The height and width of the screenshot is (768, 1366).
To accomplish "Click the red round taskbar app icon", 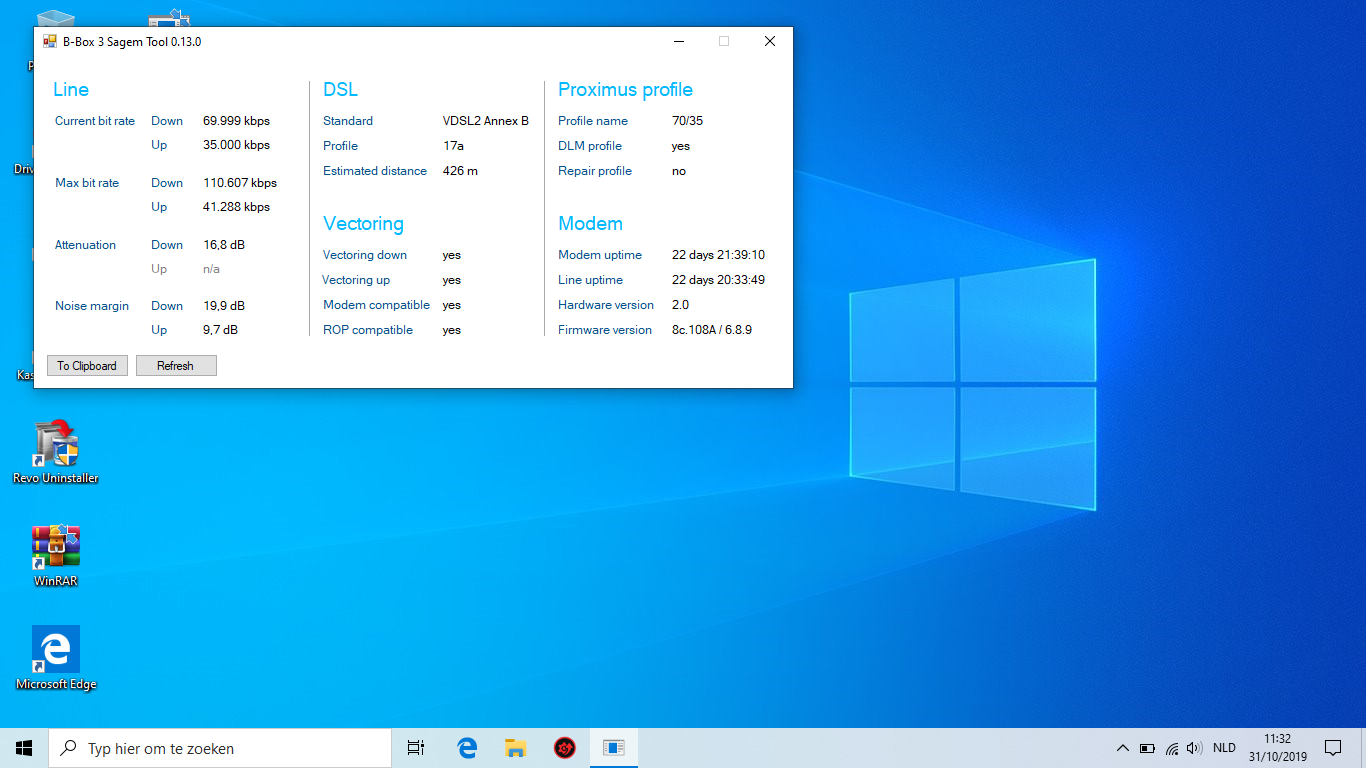I will click(565, 748).
